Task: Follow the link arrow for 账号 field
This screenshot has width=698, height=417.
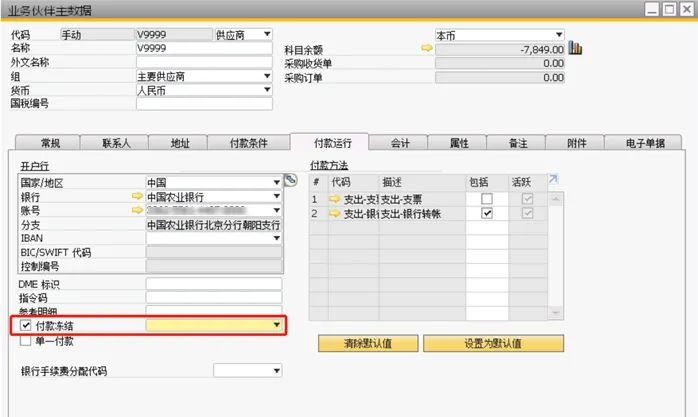Action: point(137,210)
